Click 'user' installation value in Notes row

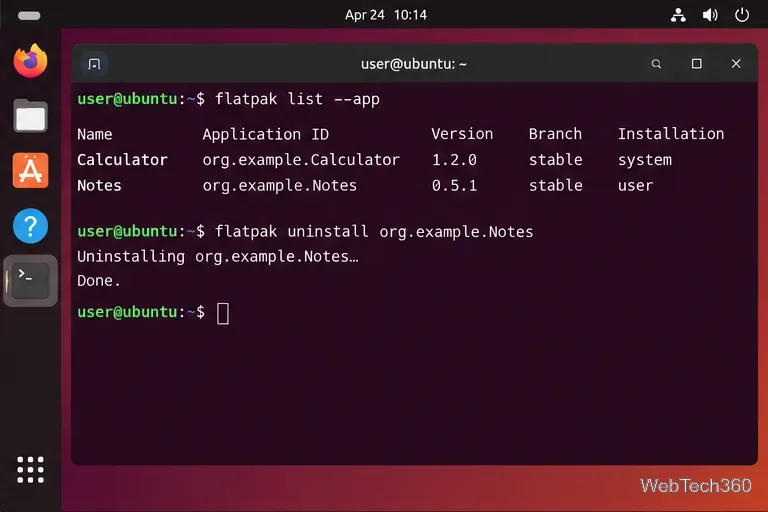click(635, 186)
